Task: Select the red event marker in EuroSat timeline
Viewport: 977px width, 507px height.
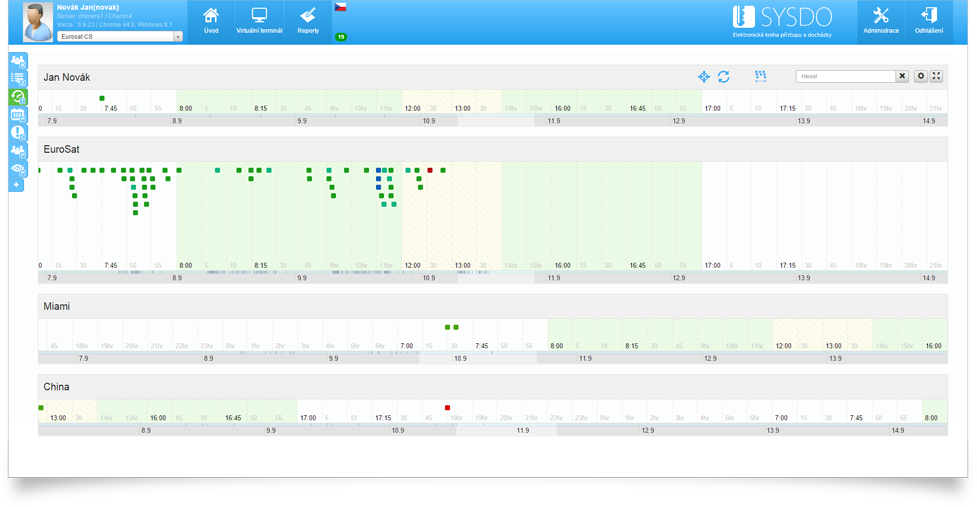Action: coord(430,170)
